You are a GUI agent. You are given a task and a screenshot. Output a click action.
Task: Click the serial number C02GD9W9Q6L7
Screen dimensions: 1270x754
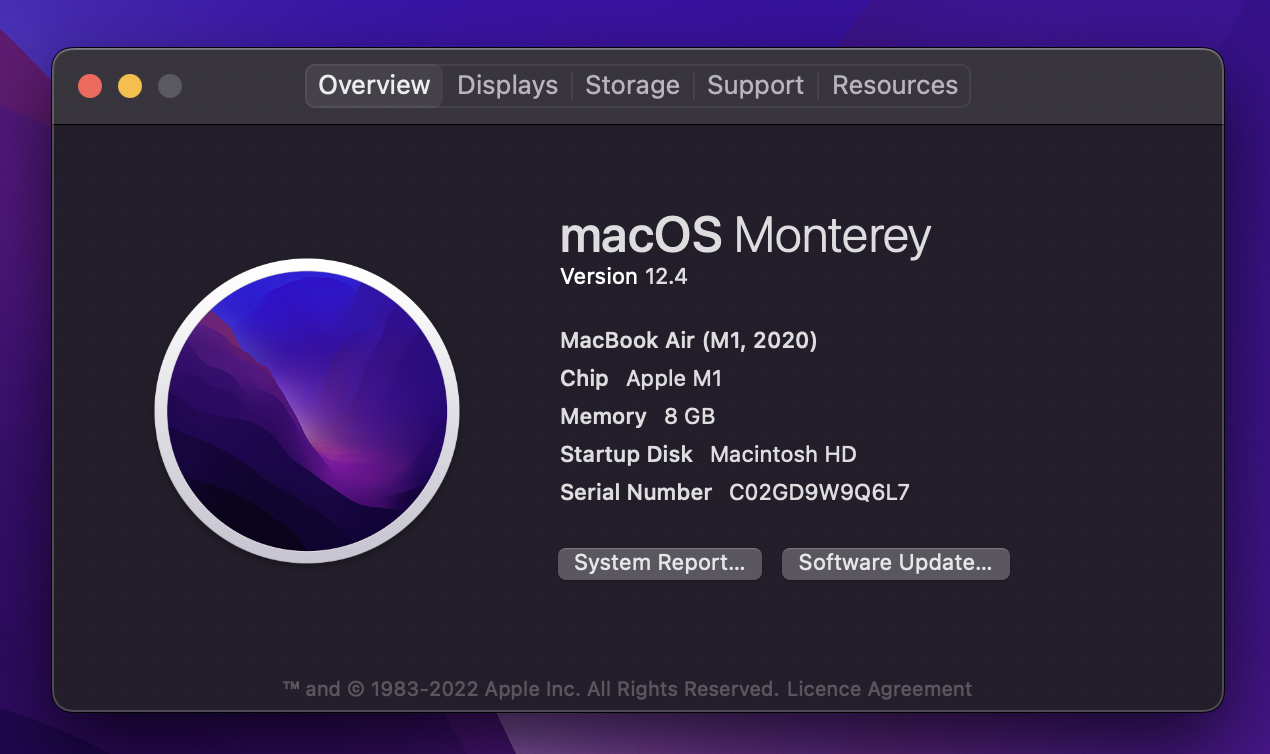(819, 492)
